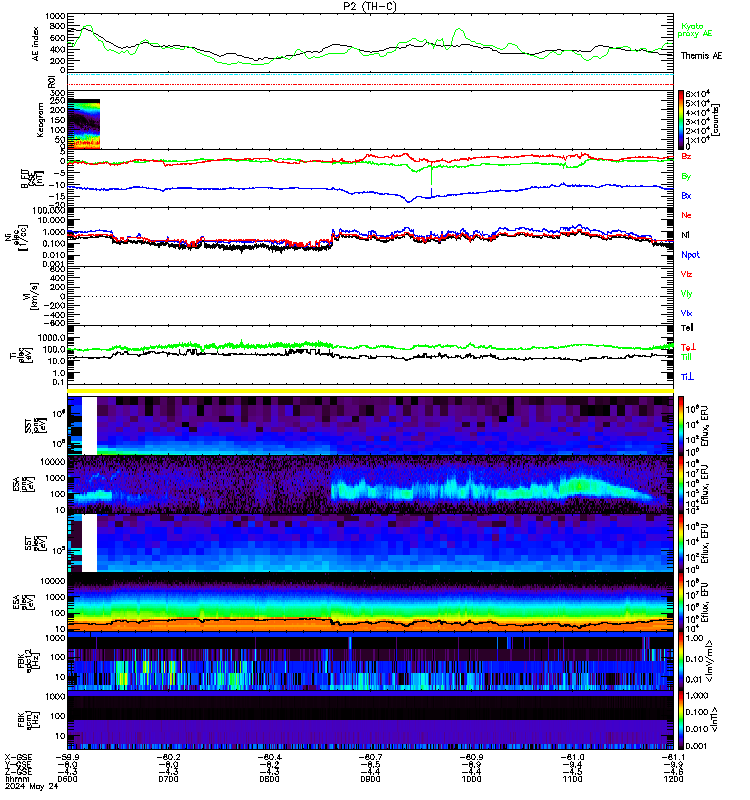The width and height of the screenshot is (750, 800).
Task: Click the red Bz legend label
Action: coord(686,156)
